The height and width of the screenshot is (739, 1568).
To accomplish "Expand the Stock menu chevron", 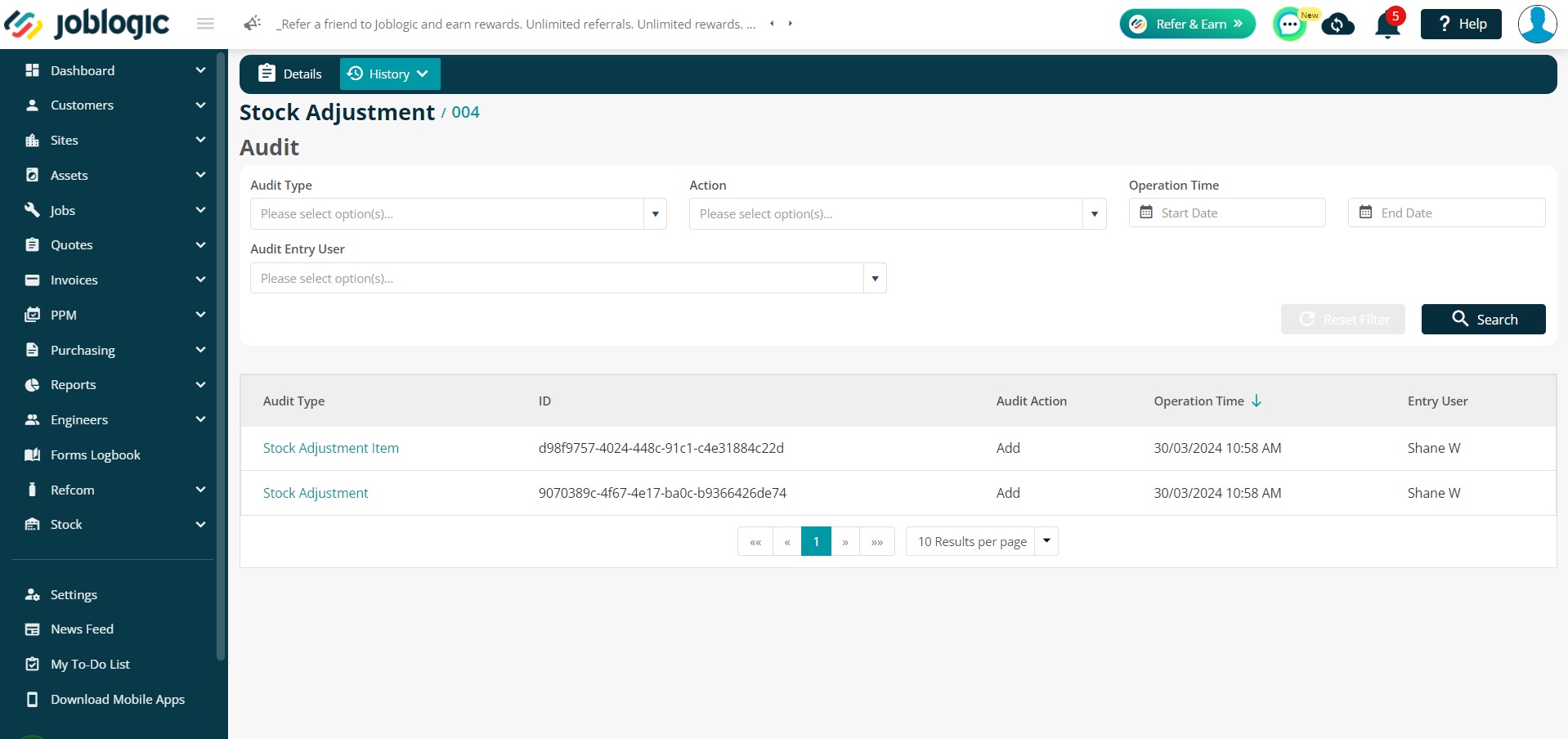I will (200, 524).
